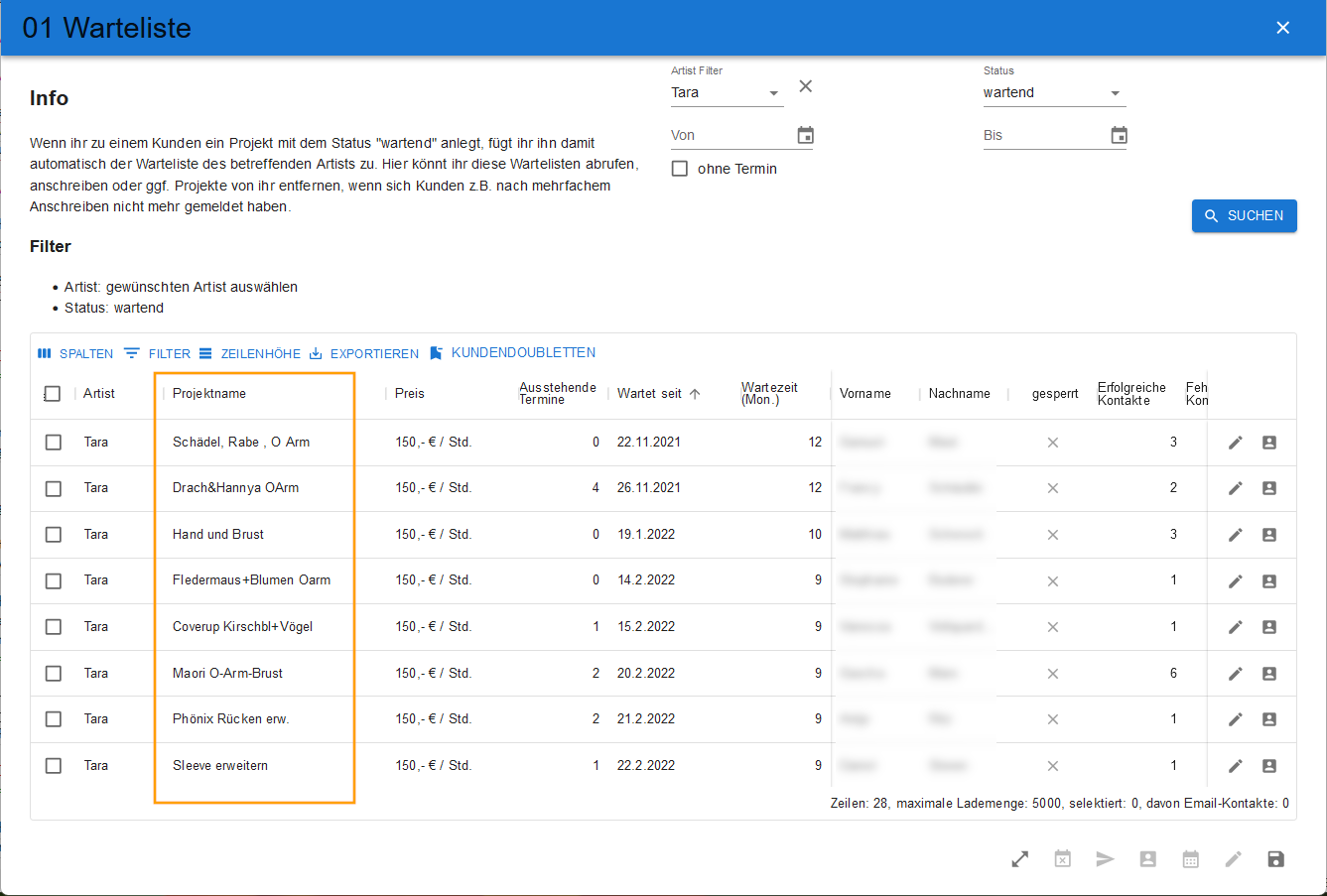This screenshot has height=896, width=1327.
Task: Click the SUCHEN search button
Action: (x=1245, y=215)
